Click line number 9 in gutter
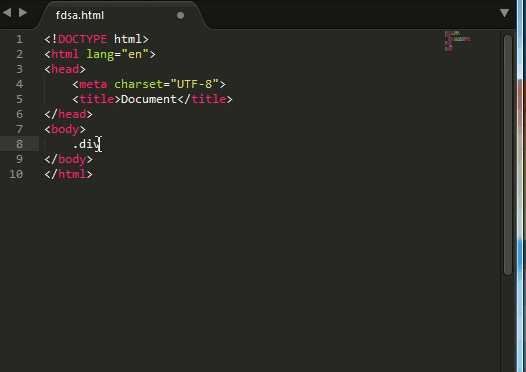 point(20,159)
